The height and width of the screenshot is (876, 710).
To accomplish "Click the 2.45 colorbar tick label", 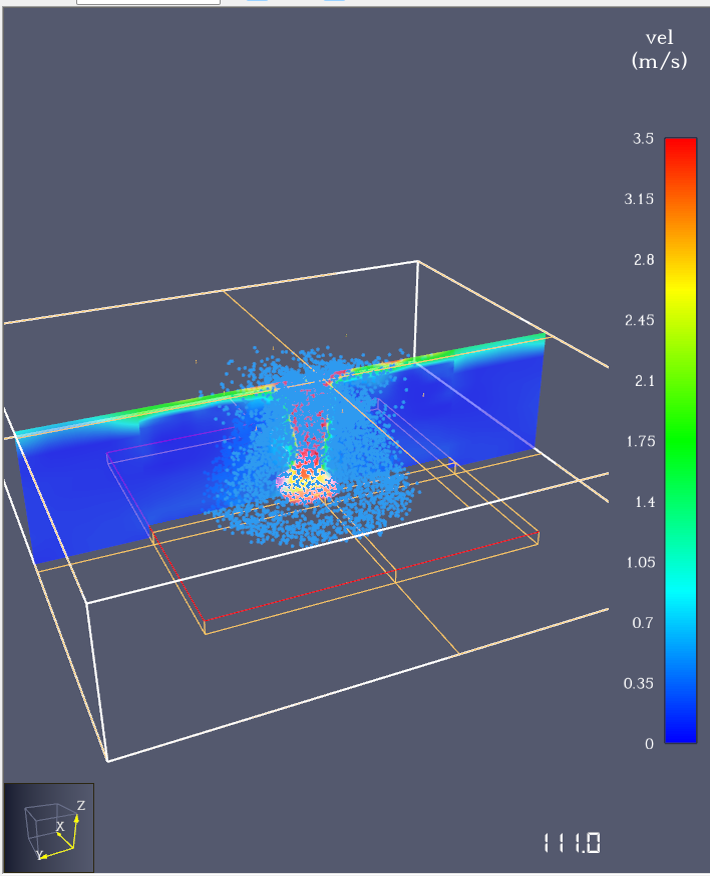I will point(639,320).
